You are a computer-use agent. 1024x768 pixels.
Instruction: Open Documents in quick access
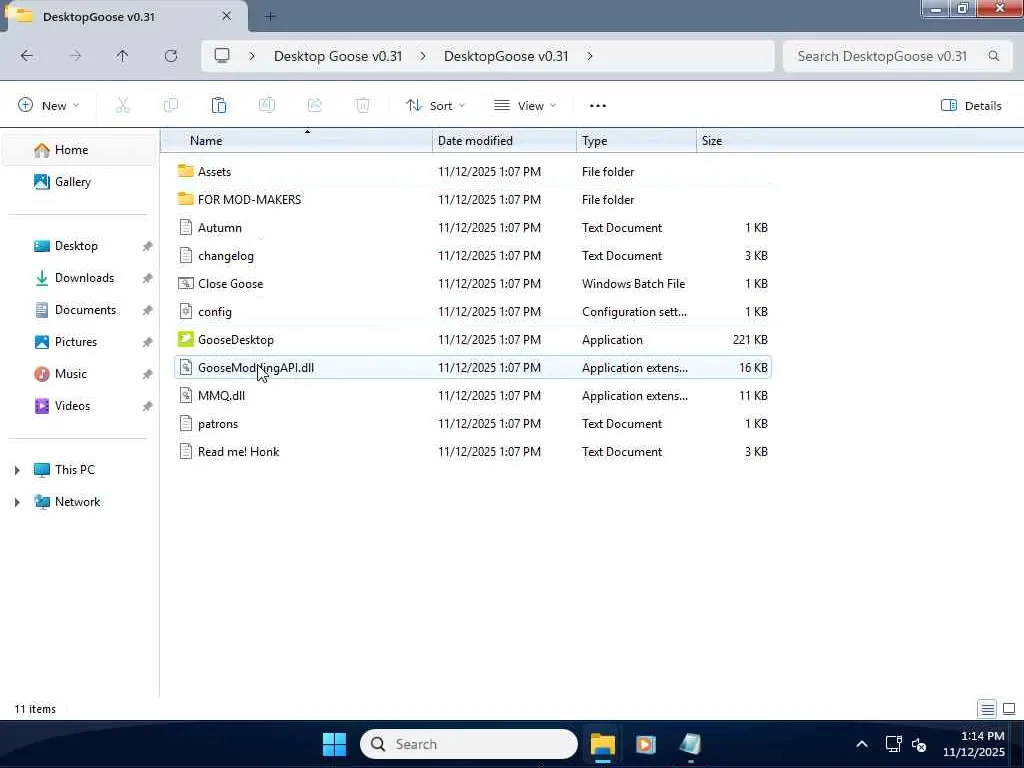[80, 310]
